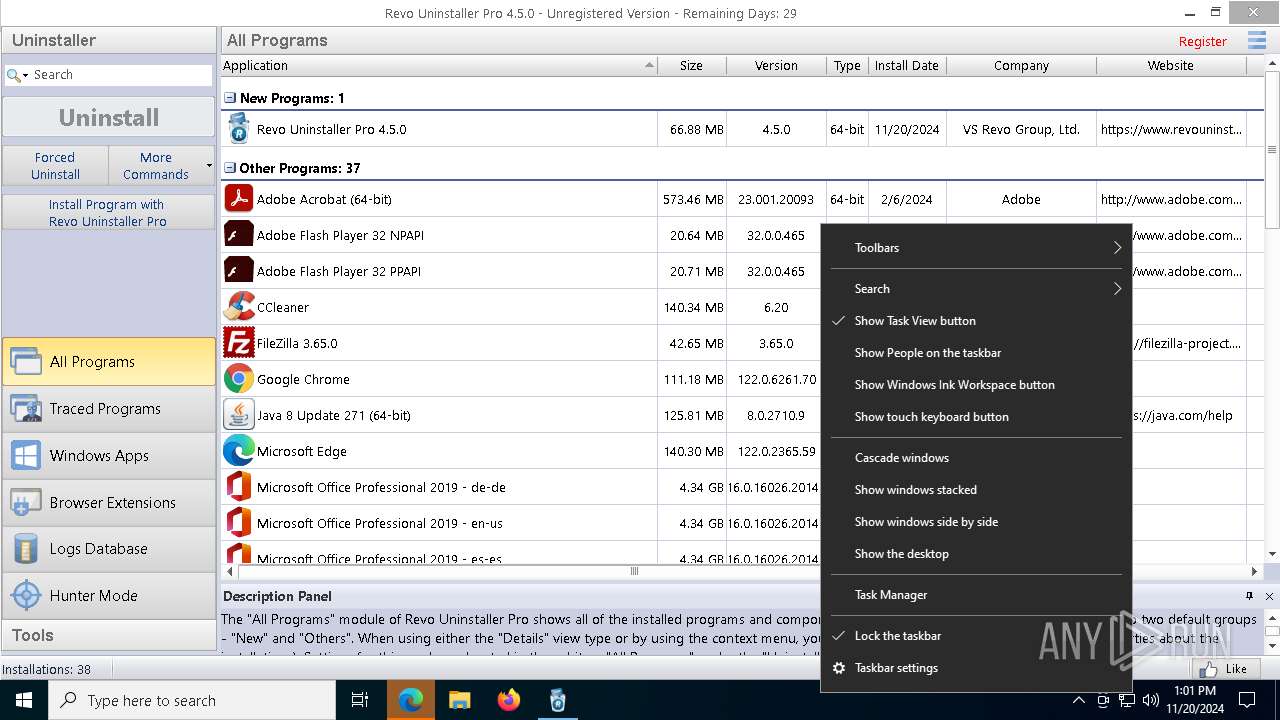Click the pin icon of Description Panel
Screen dimensions: 1280x720
[x=1249, y=596]
